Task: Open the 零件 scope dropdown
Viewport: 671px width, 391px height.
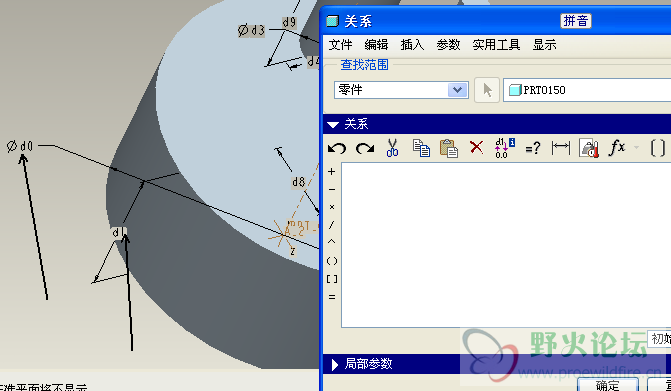Action: pyautogui.click(x=457, y=90)
